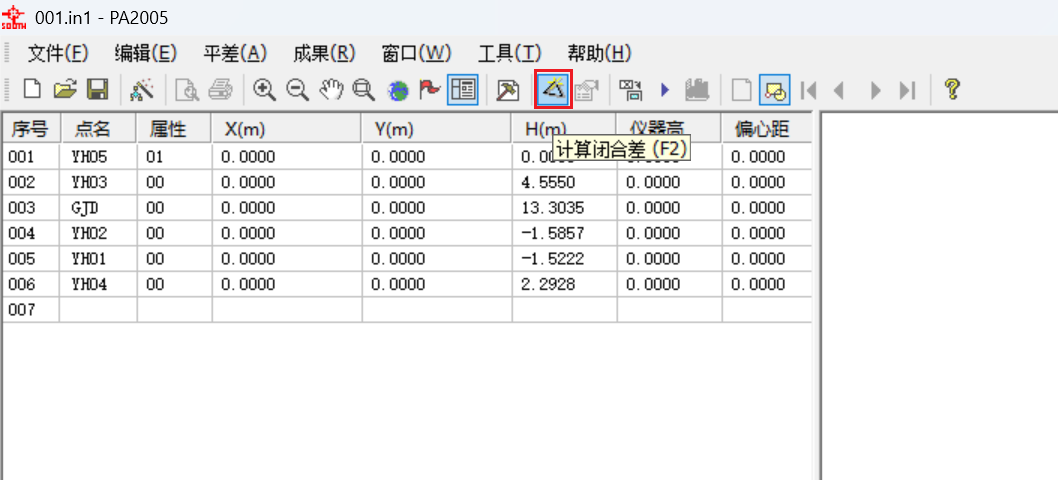Click height value -1.5857
This screenshot has width=1058, height=480.
pos(565,234)
